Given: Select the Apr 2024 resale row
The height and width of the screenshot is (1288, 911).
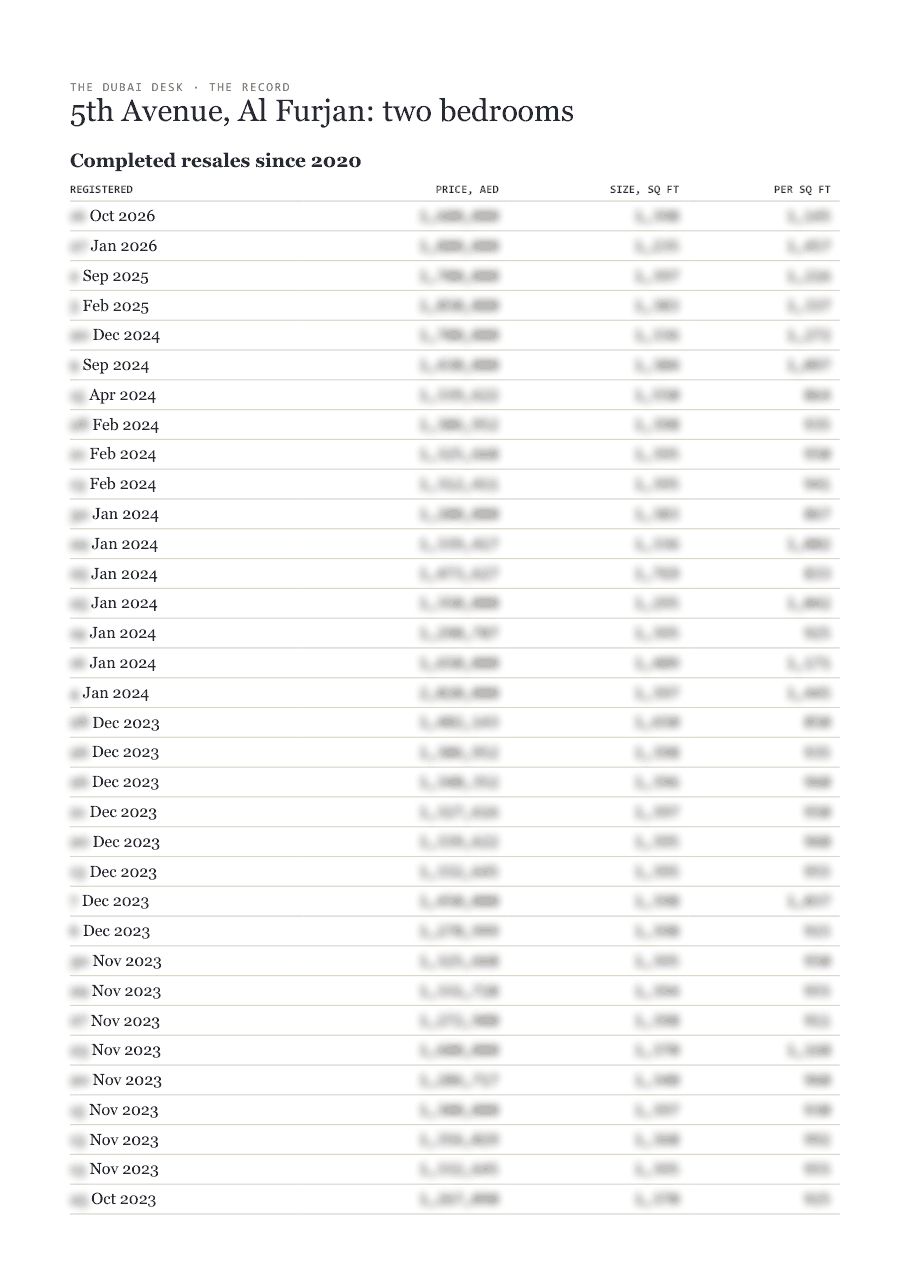Looking at the screenshot, I should (x=455, y=395).
